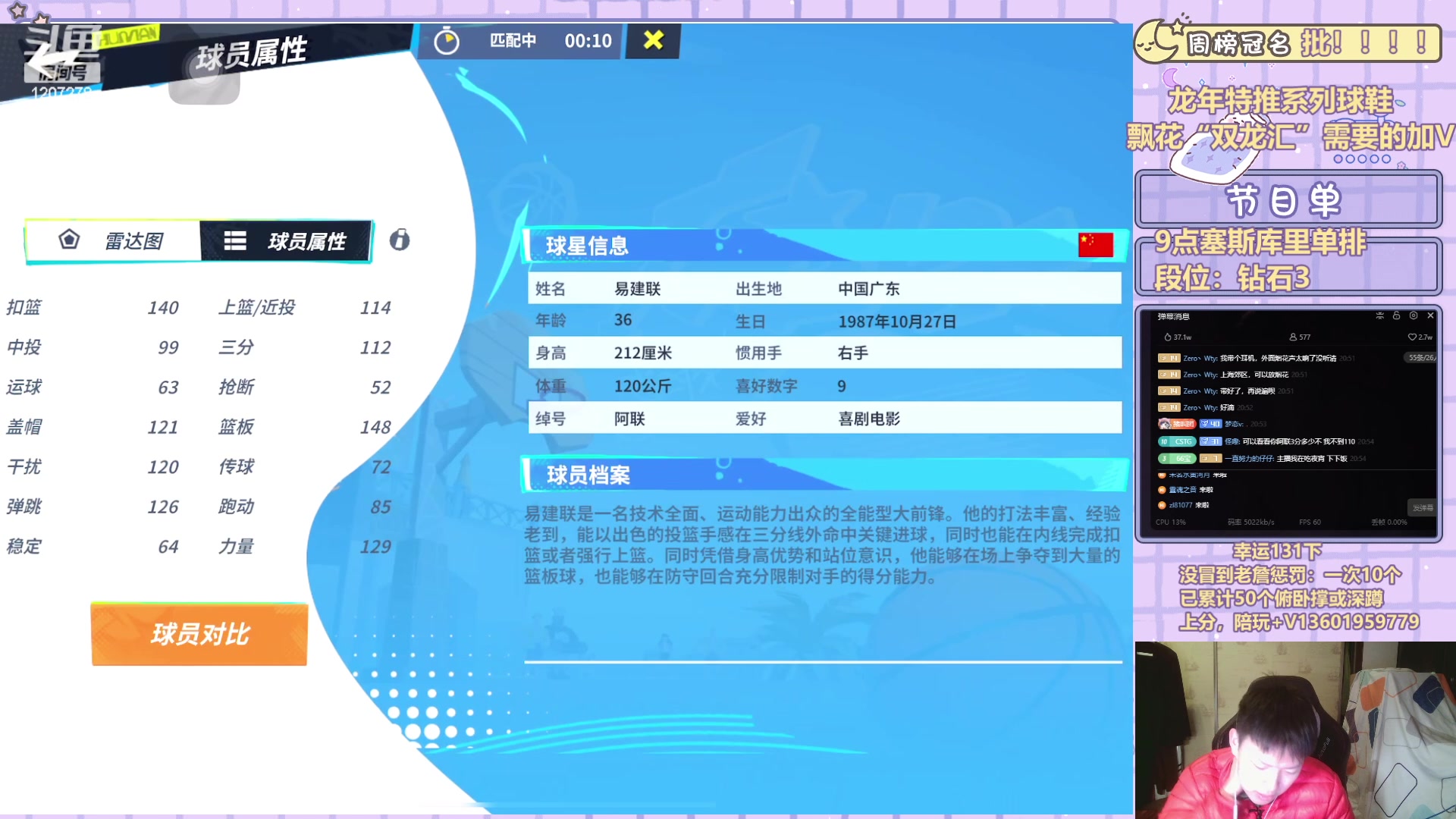Click the nickname value 阿联

click(x=629, y=419)
